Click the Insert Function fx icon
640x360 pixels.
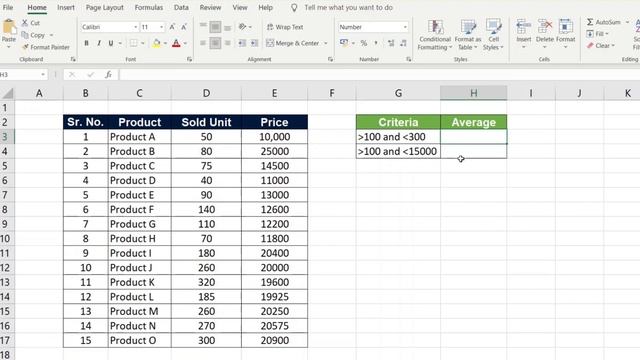pos(108,75)
